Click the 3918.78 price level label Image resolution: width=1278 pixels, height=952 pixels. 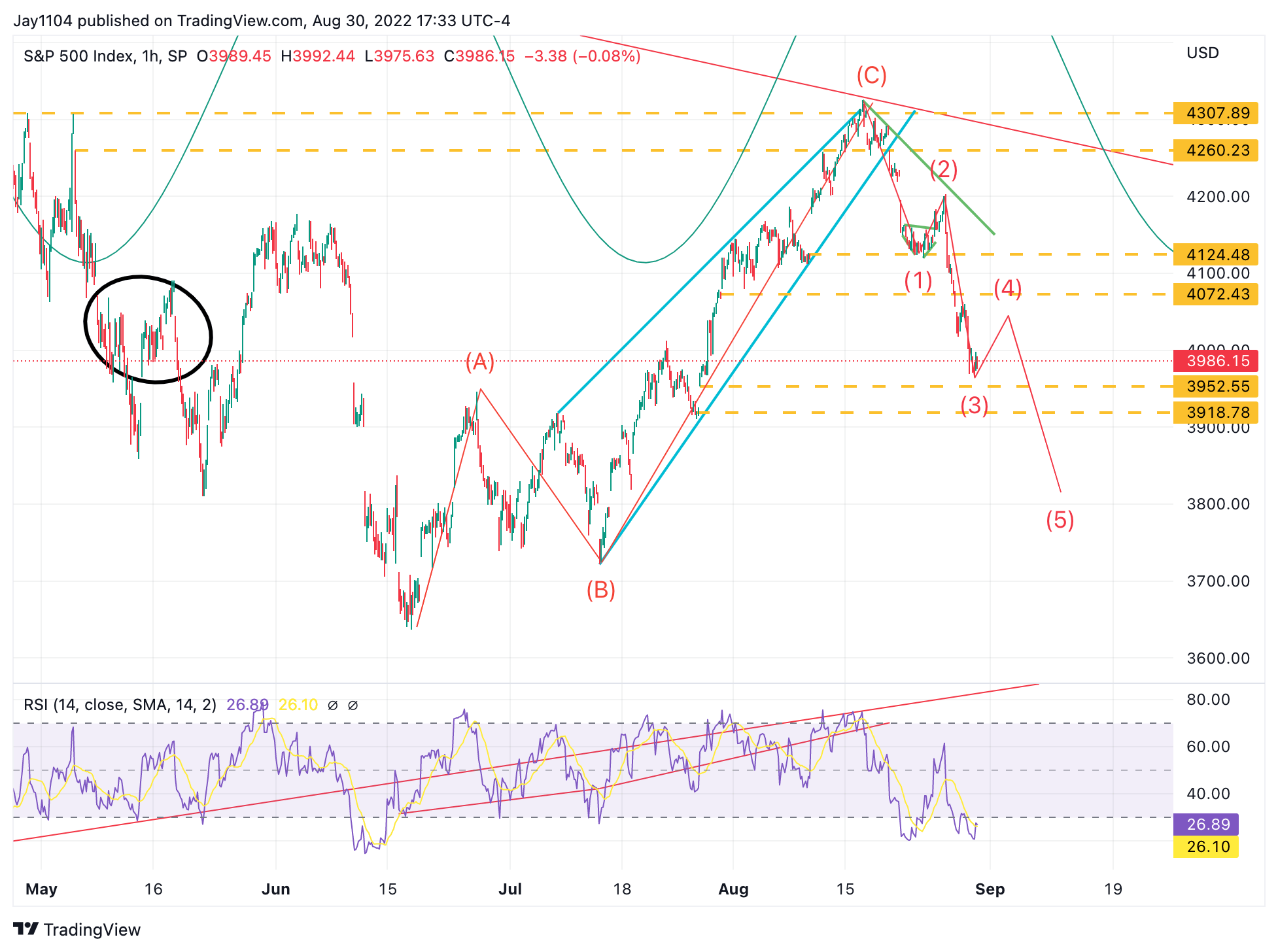(1216, 413)
